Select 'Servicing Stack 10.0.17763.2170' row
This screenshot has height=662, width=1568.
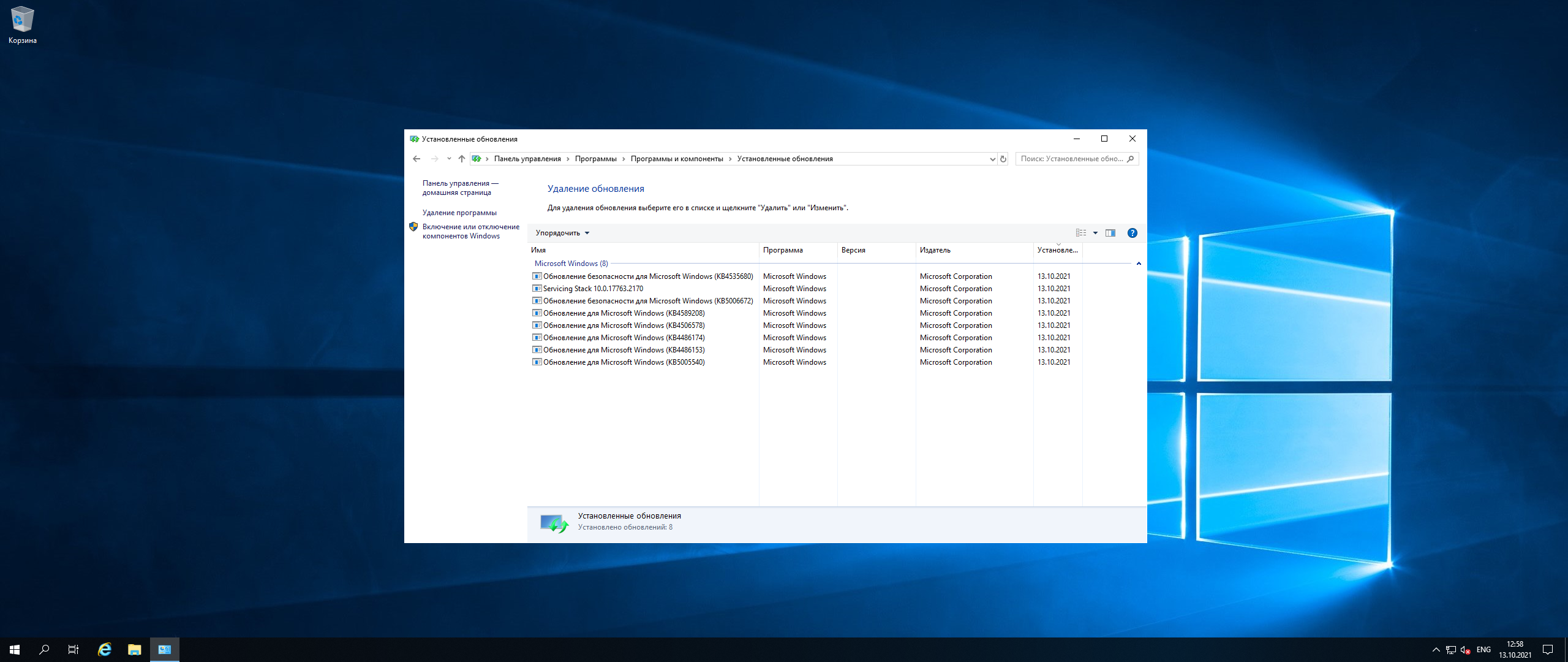806,289
